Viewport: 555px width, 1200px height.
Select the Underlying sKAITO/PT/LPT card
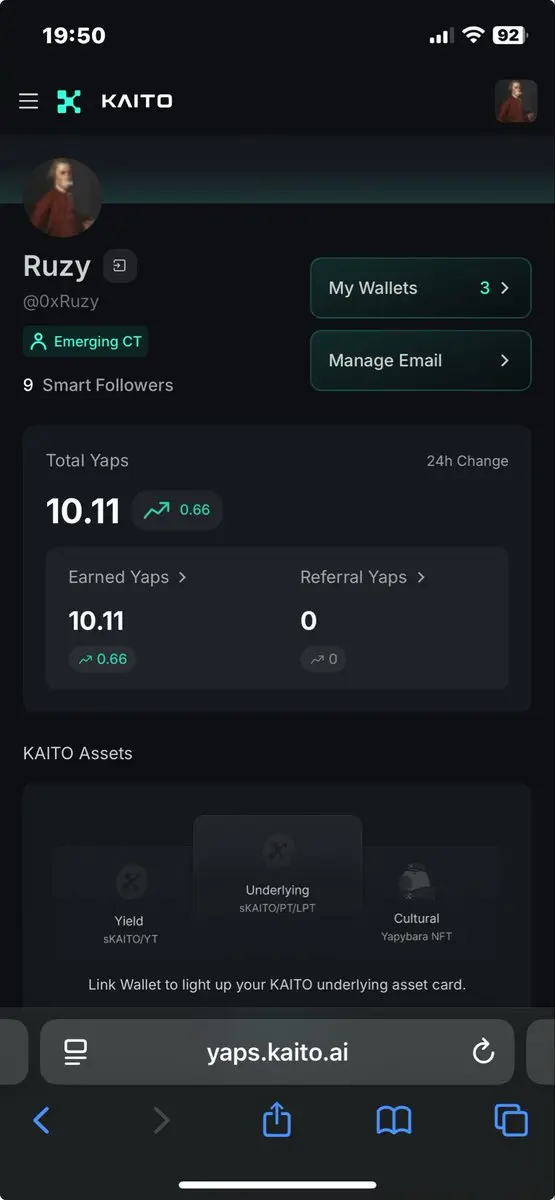[x=277, y=870]
